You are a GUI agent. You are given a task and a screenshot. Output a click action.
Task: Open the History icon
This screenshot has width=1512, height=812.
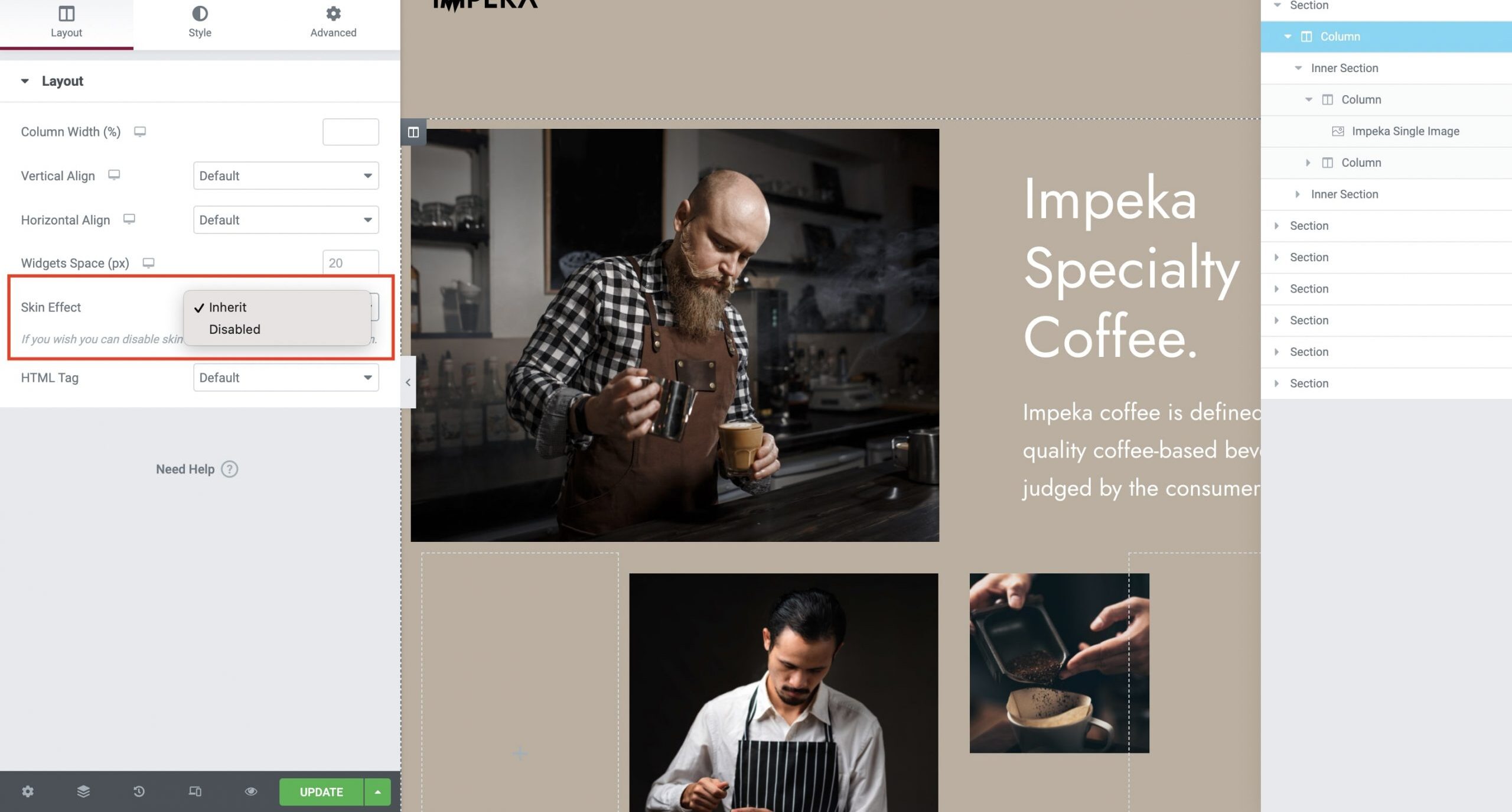point(139,791)
